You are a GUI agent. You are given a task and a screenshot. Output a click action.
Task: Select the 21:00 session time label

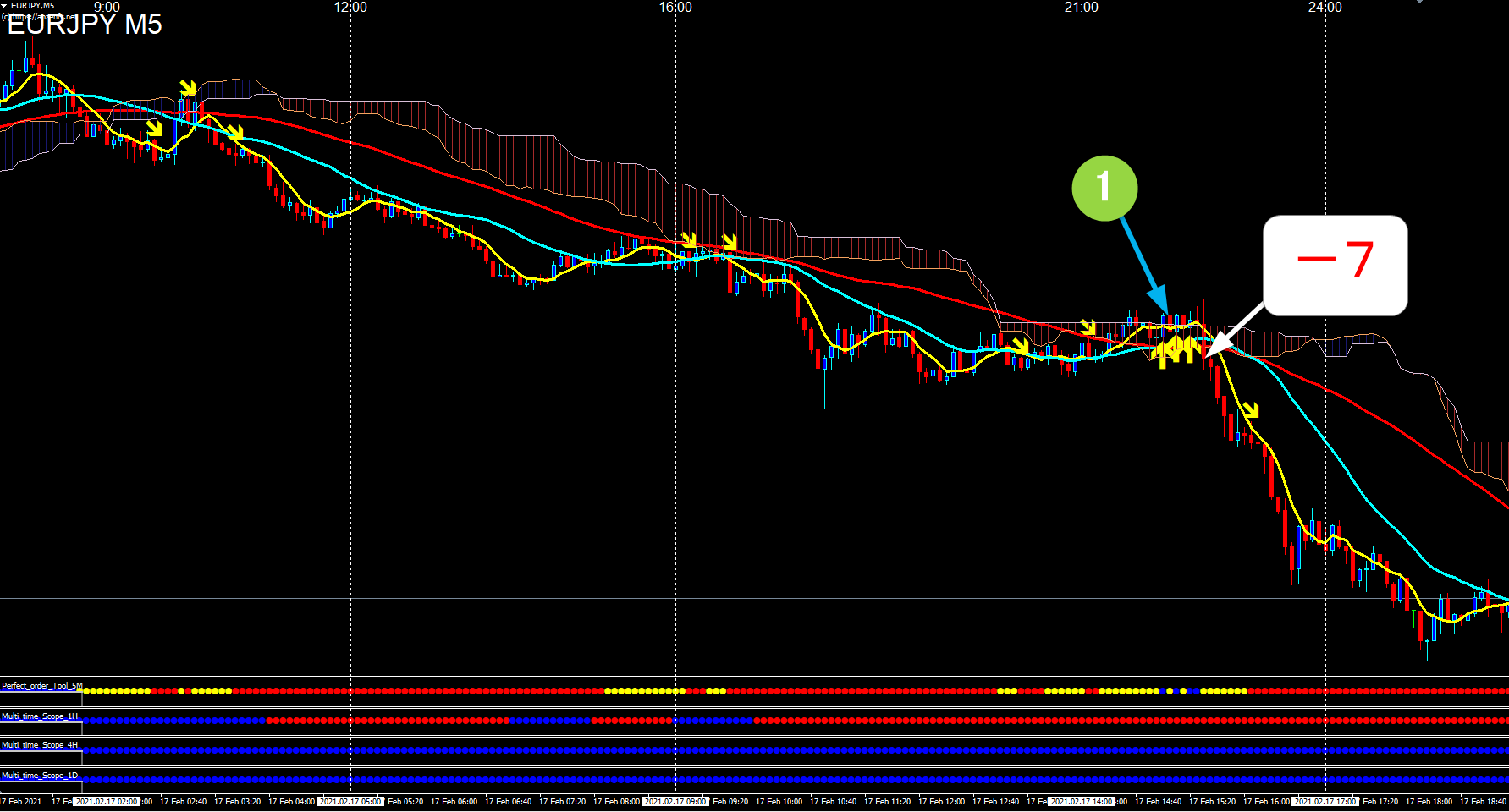point(1082,8)
